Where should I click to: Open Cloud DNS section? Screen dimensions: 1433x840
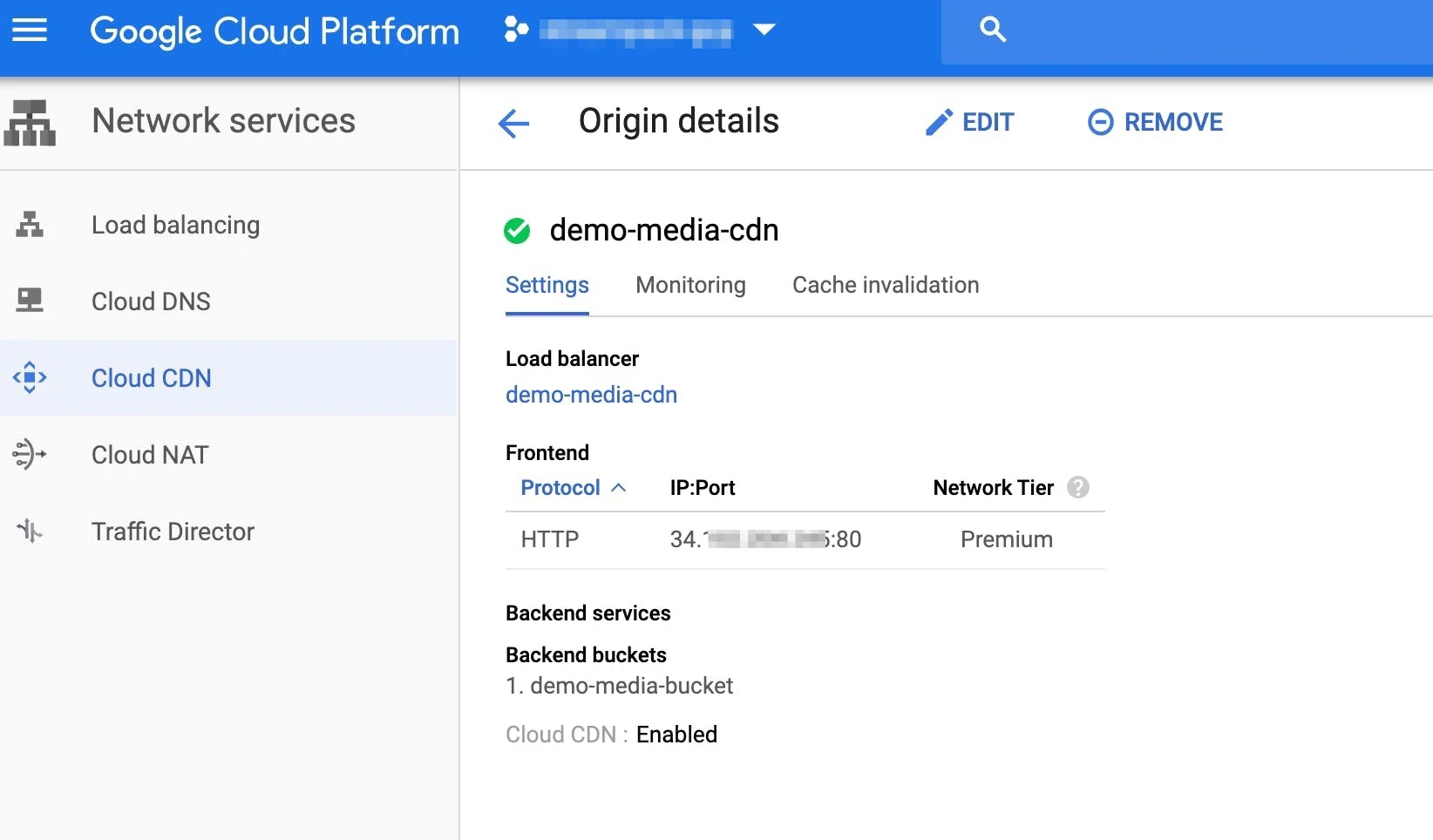(151, 301)
